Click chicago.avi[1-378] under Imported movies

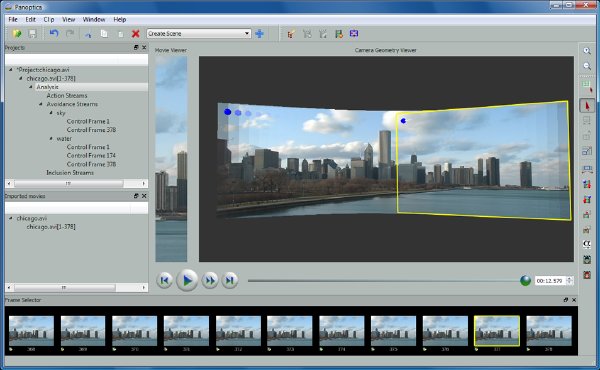pos(51,227)
